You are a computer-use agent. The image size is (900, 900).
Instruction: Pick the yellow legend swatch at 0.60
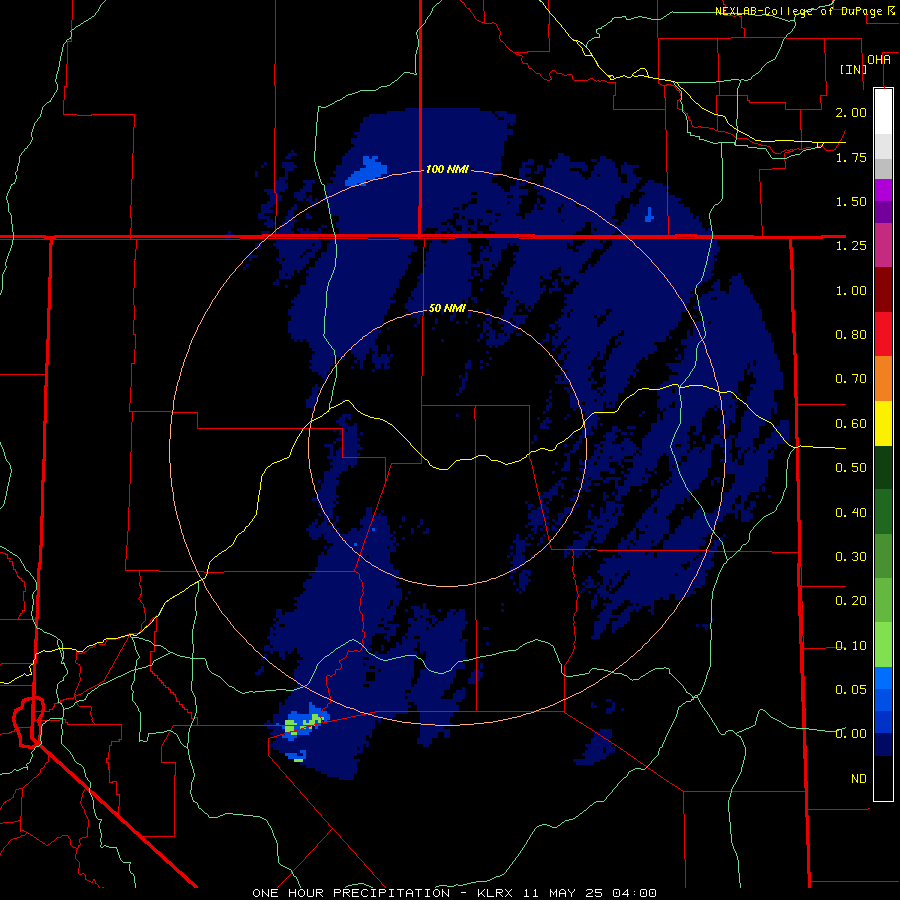[883, 423]
